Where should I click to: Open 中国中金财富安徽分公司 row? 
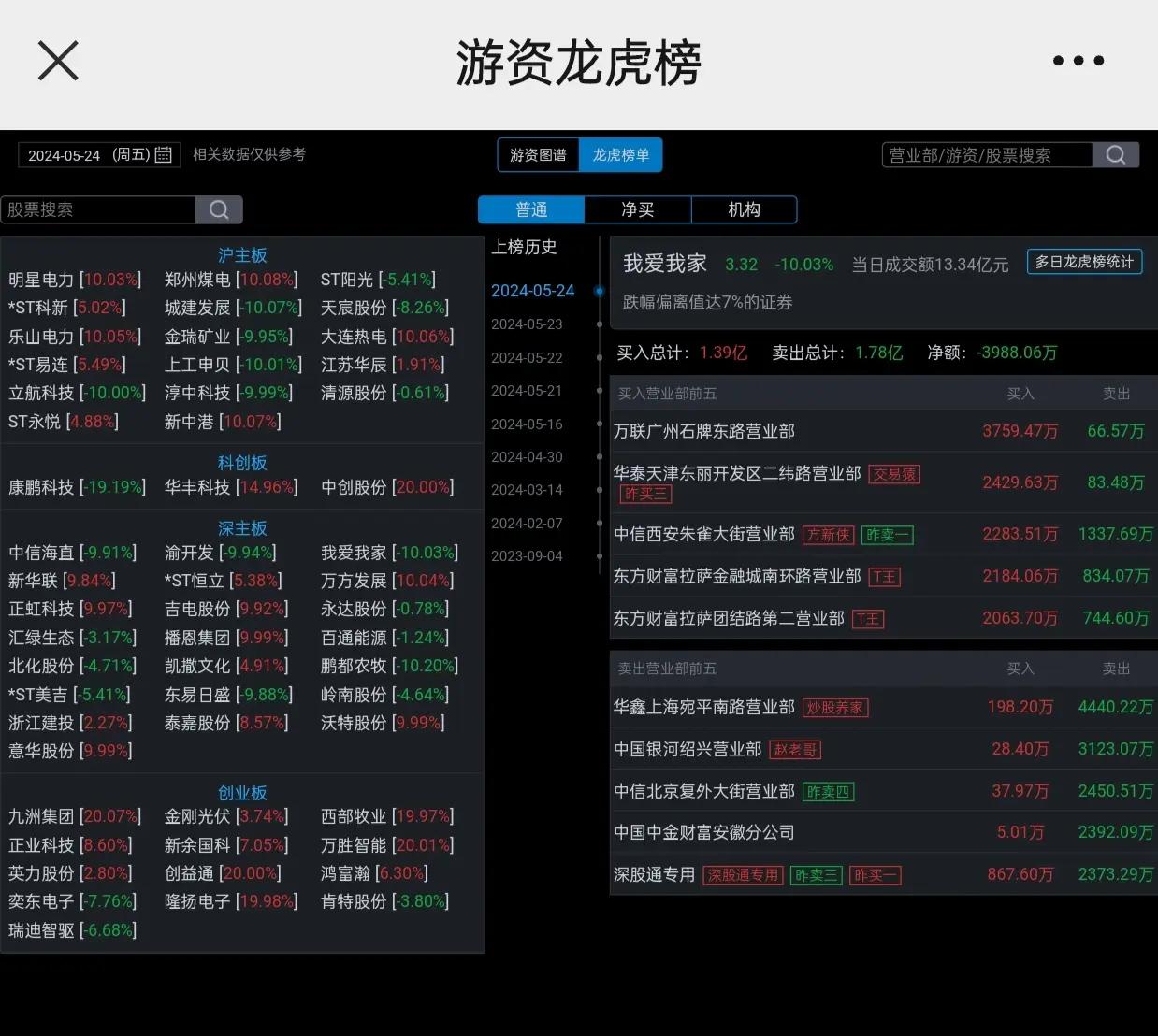pos(884,832)
